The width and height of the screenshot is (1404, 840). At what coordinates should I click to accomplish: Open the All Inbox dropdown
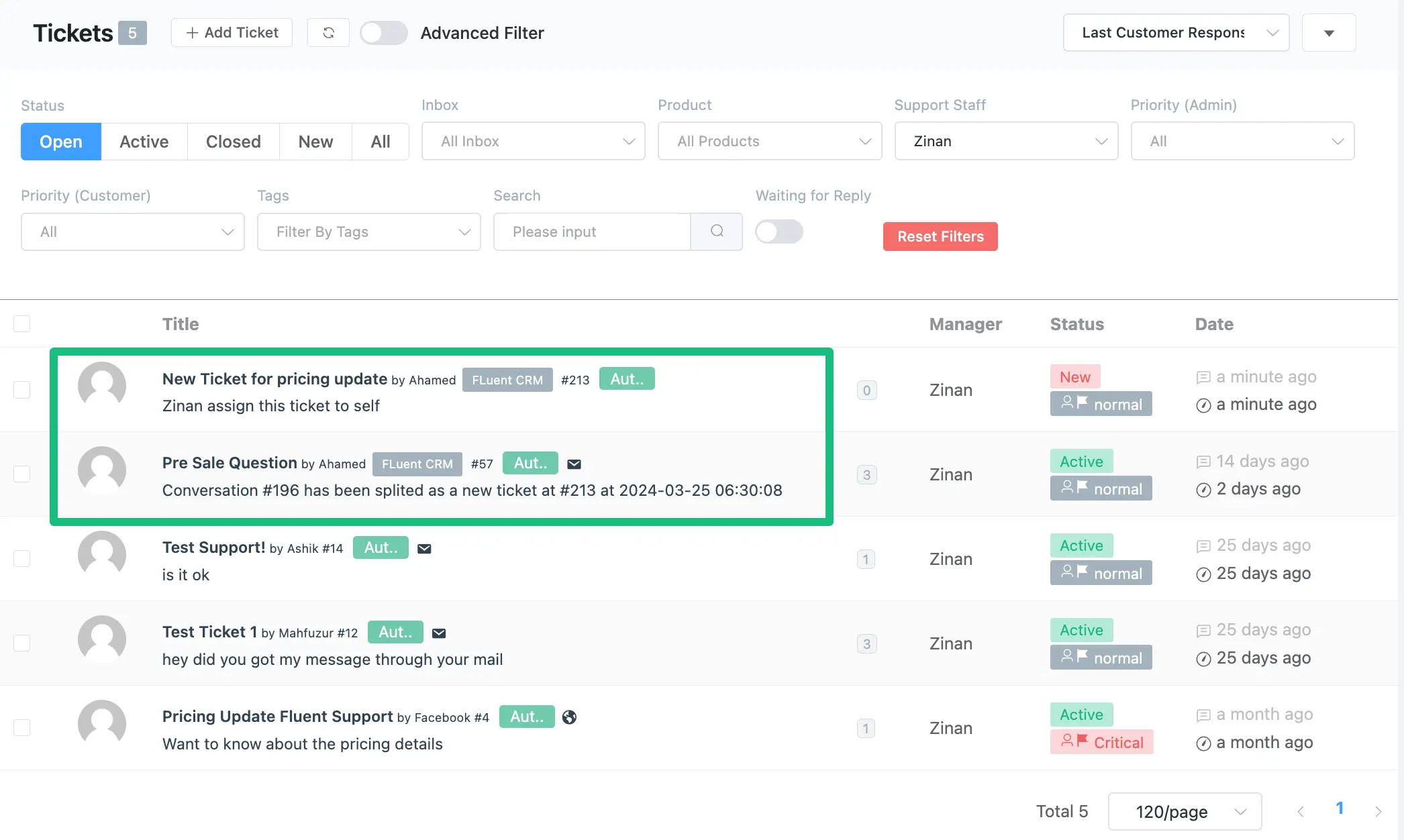pos(534,141)
